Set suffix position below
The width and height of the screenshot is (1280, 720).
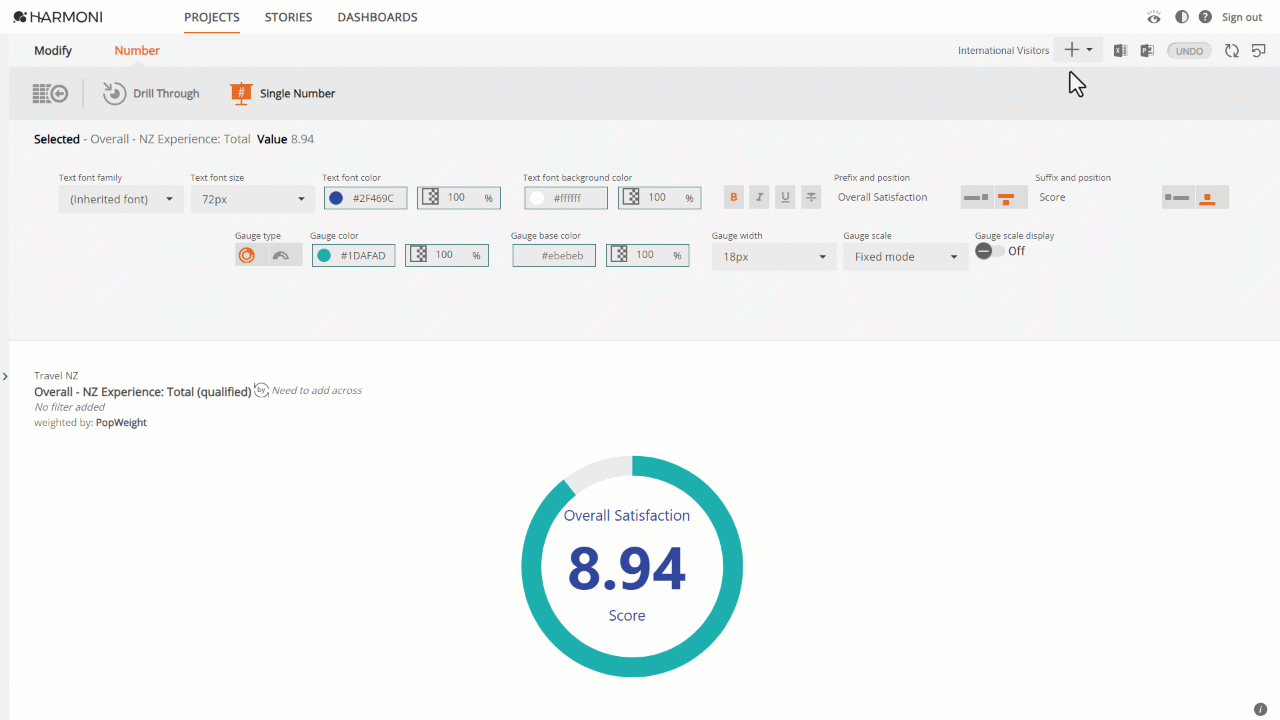point(1212,197)
